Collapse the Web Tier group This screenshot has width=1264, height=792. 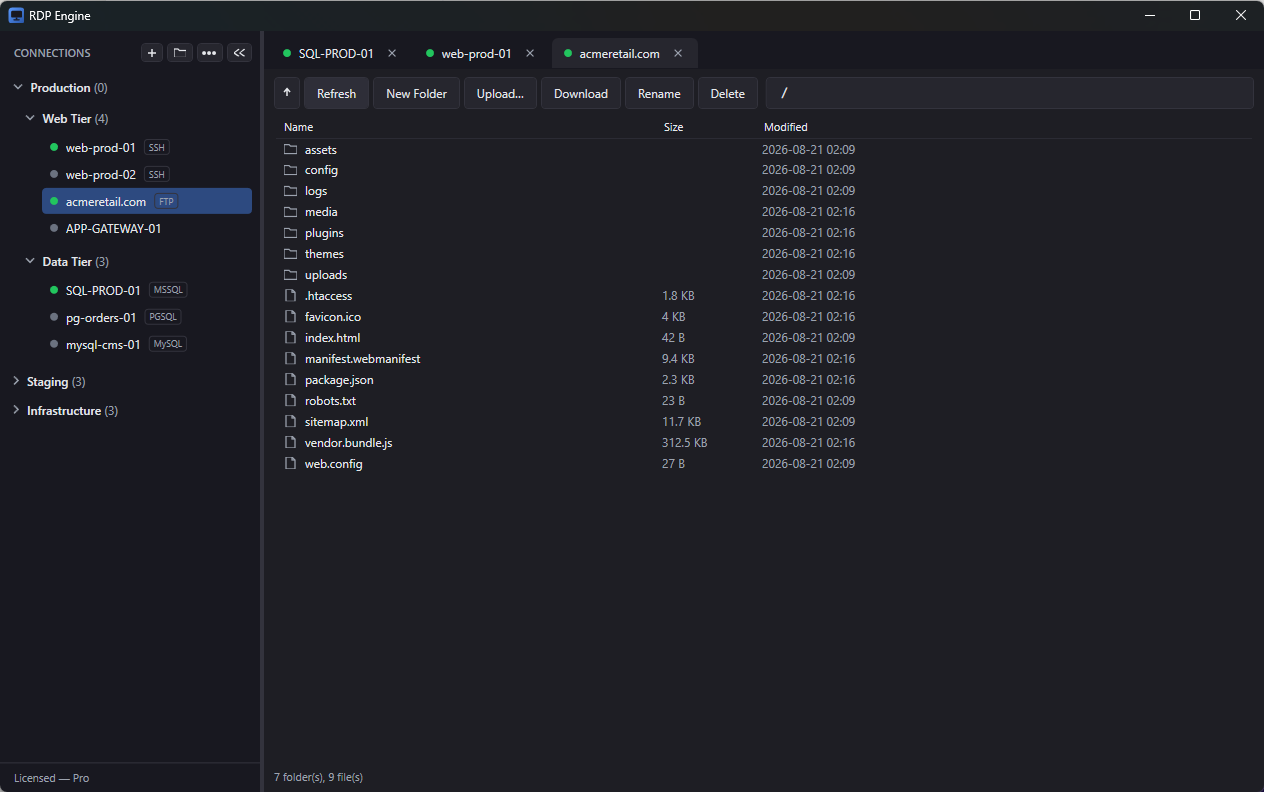point(30,119)
